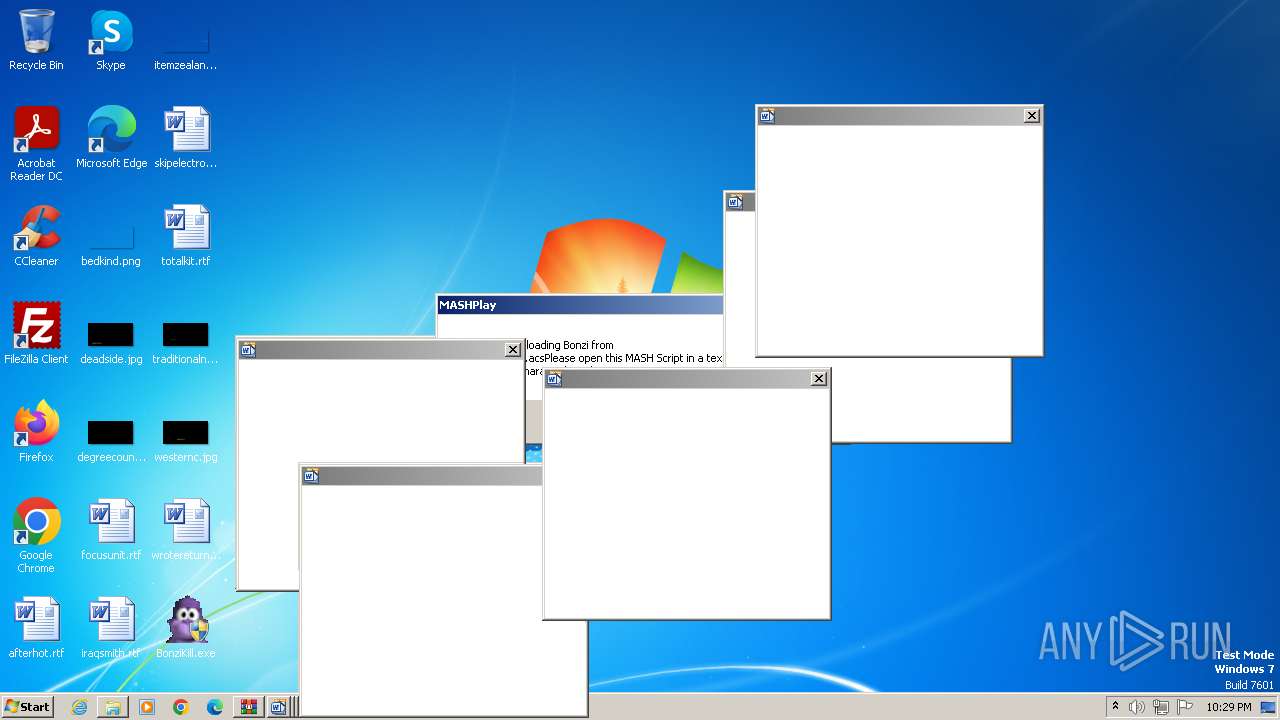1280x720 pixels.
Task: Open CCleaner desktop shortcut
Action: click(36, 236)
